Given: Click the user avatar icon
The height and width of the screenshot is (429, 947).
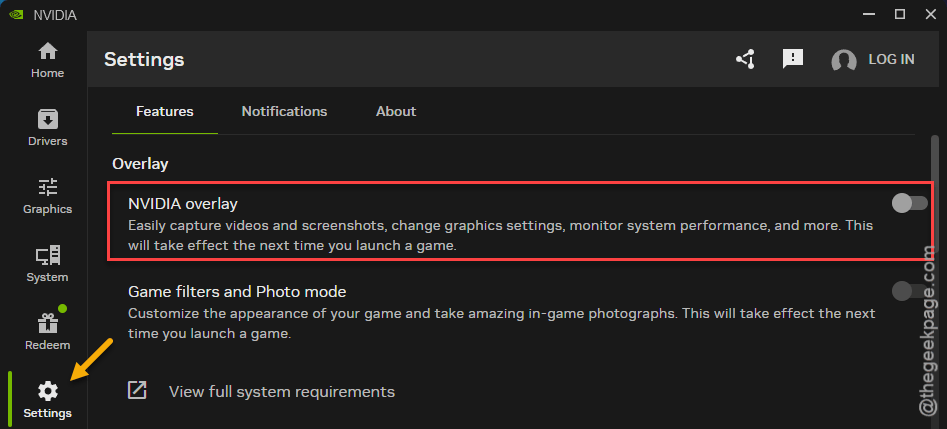Looking at the screenshot, I should (x=844, y=60).
